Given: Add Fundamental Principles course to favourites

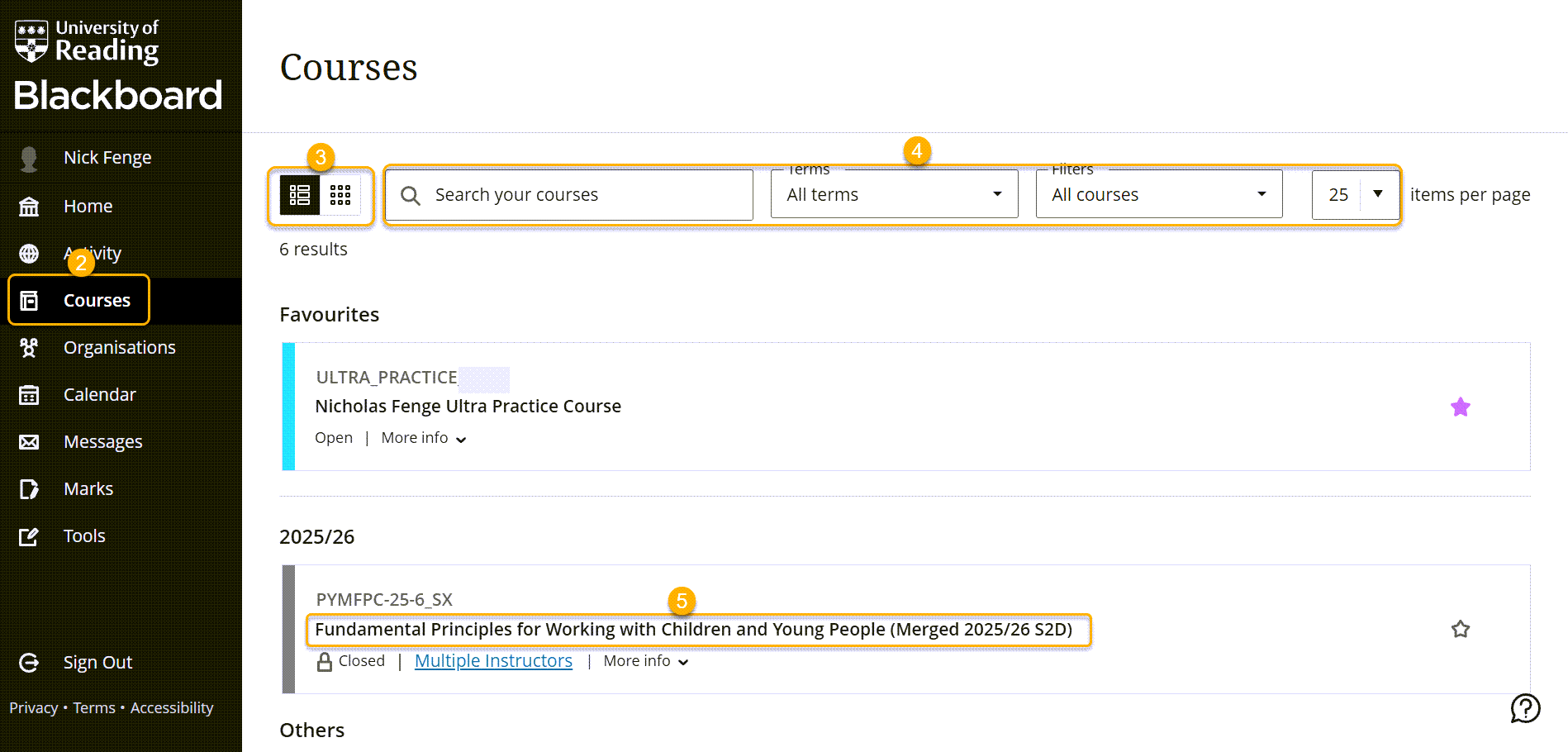Looking at the screenshot, I should (1460, 629).
